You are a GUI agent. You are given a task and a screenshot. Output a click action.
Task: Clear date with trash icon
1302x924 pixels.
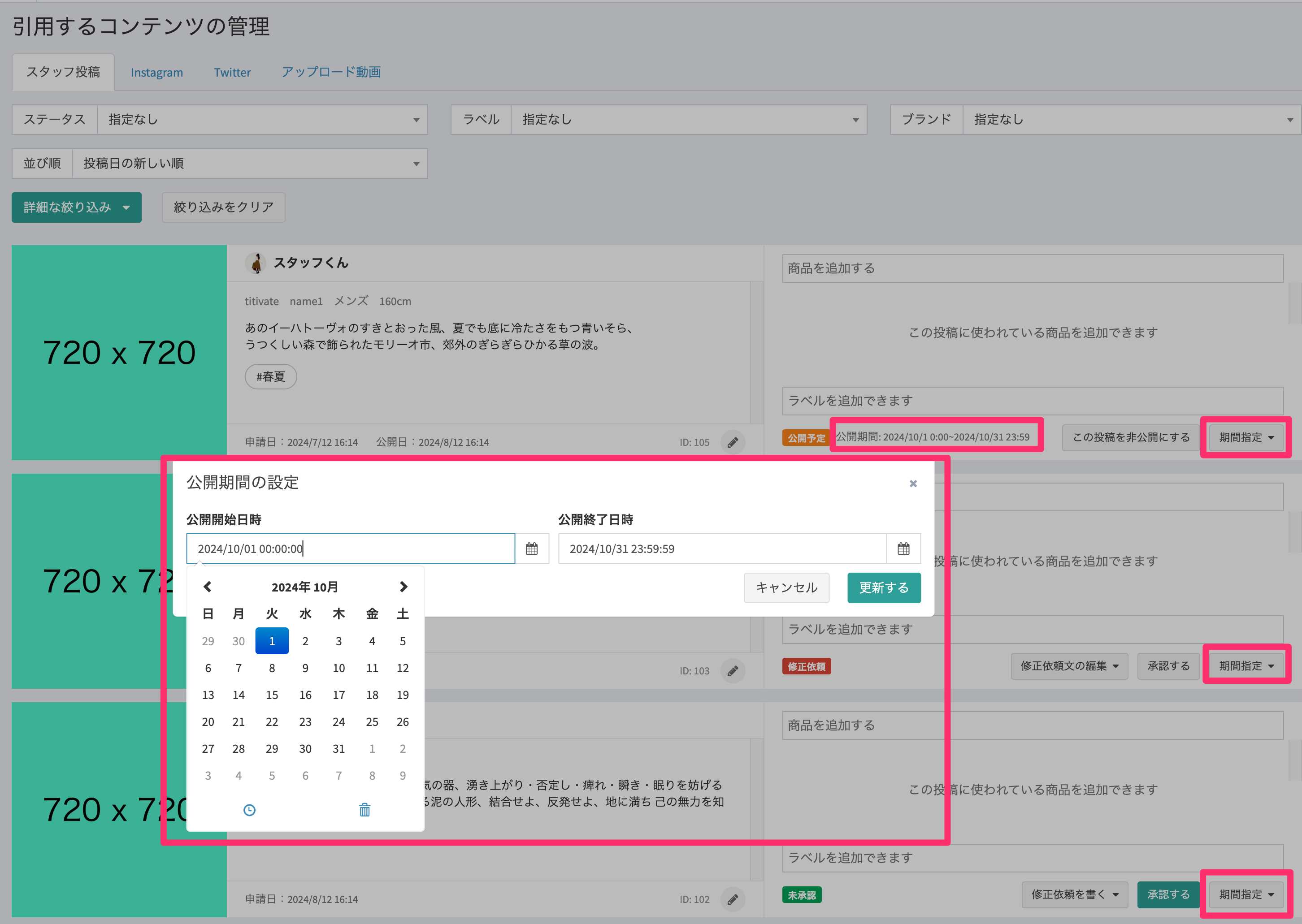coord(365,810)
